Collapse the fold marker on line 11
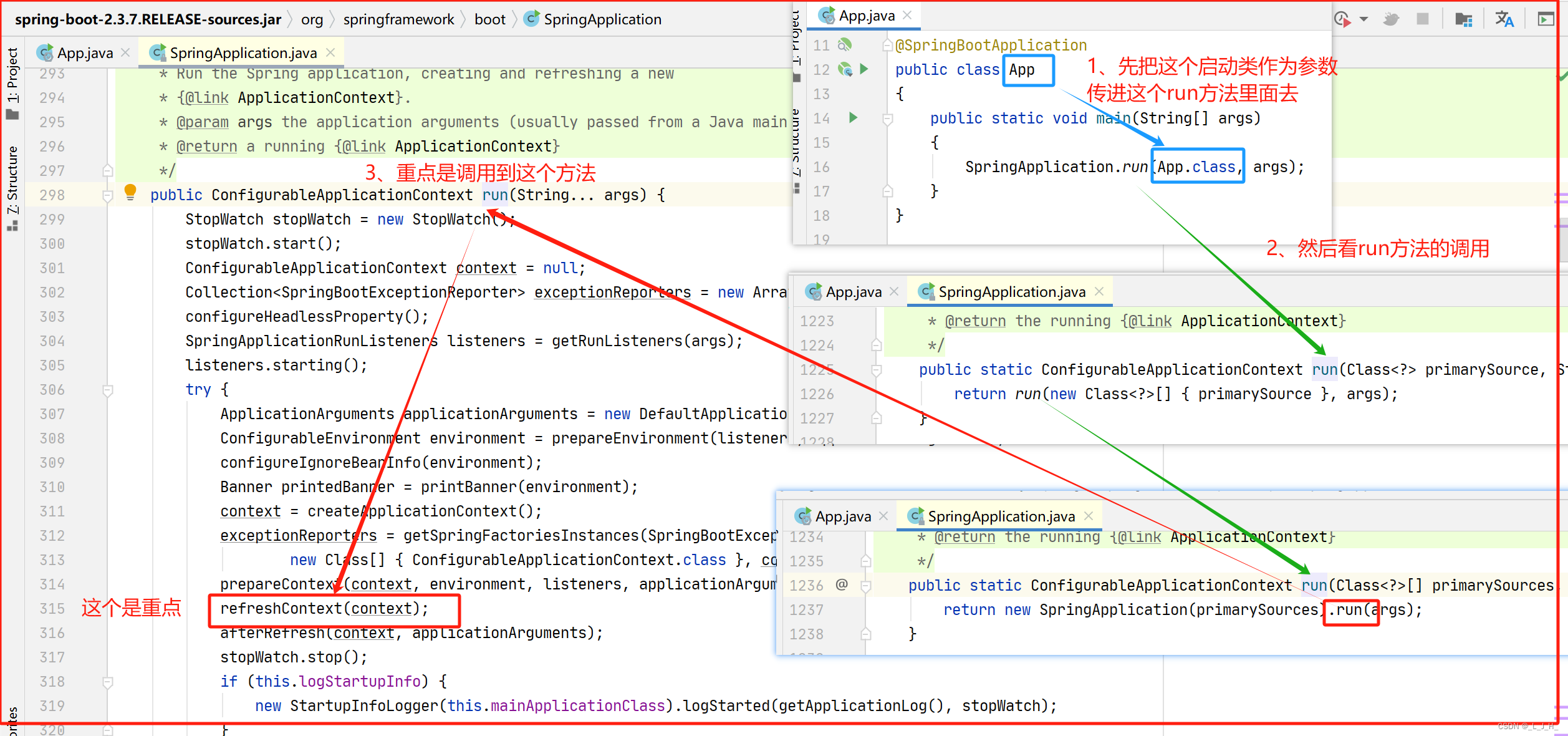 pos(887,45)
